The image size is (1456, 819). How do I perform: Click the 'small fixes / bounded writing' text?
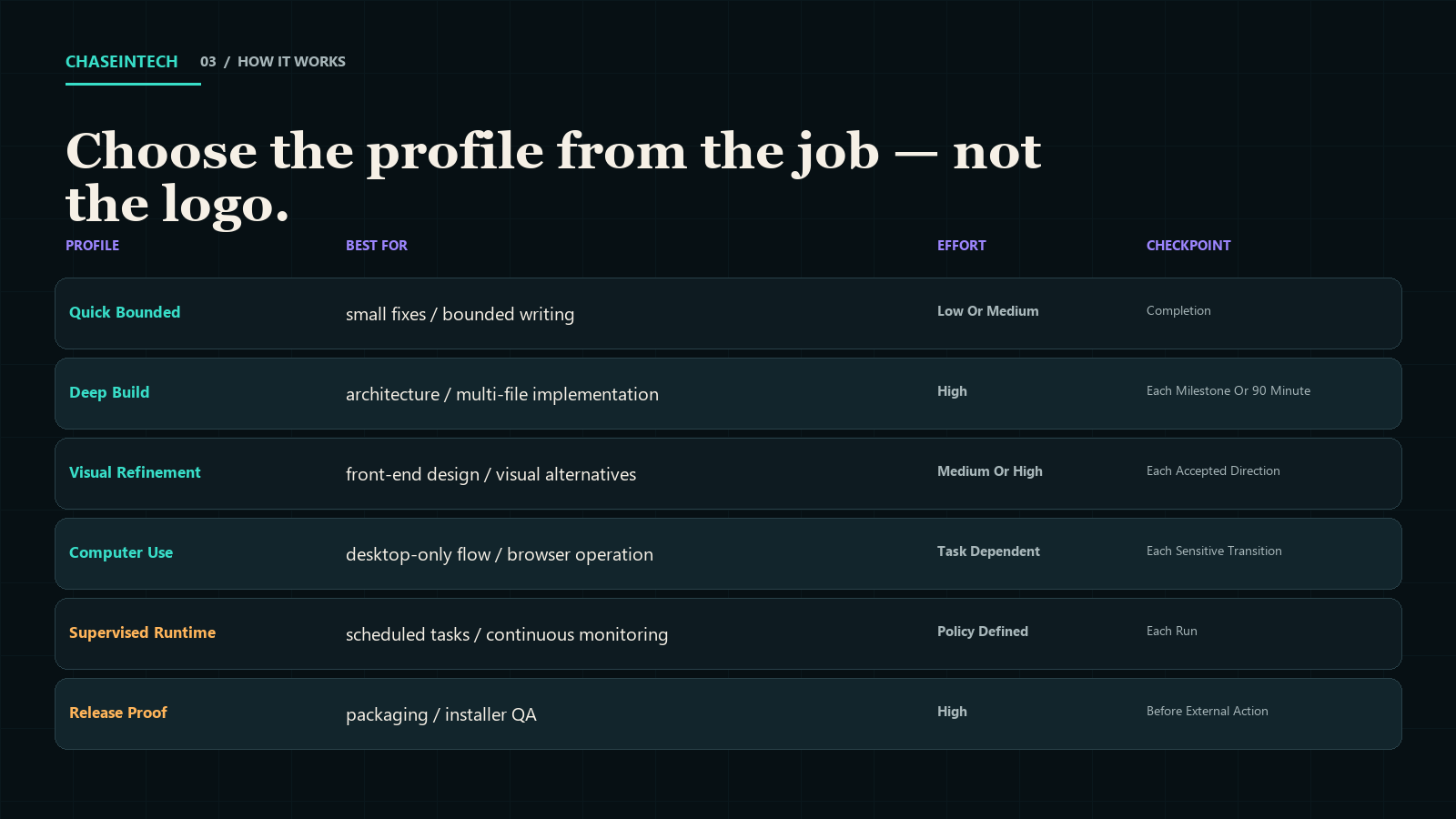(x=460, y=314)
